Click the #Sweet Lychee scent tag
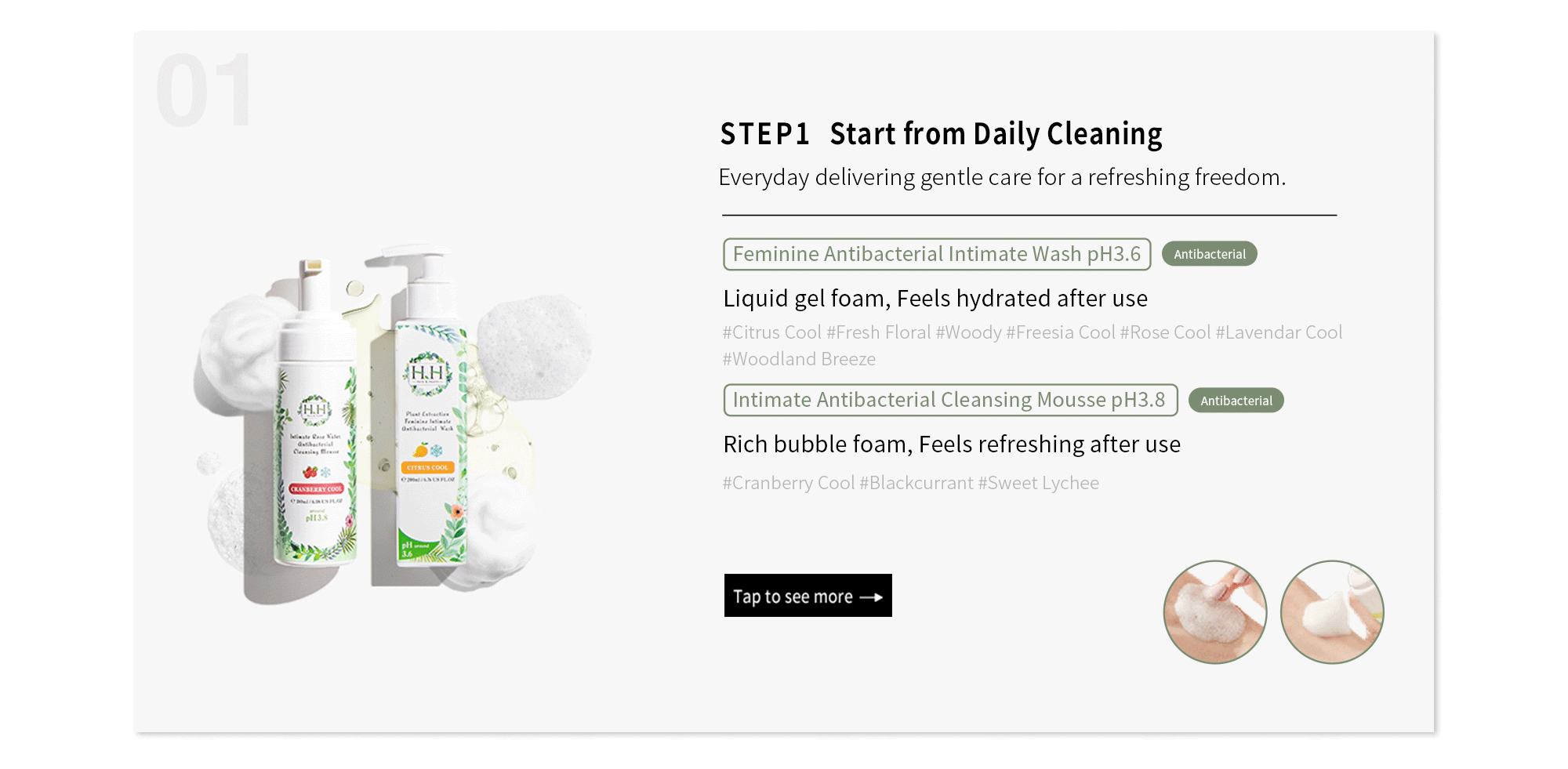 click(x=1038, y=483)
